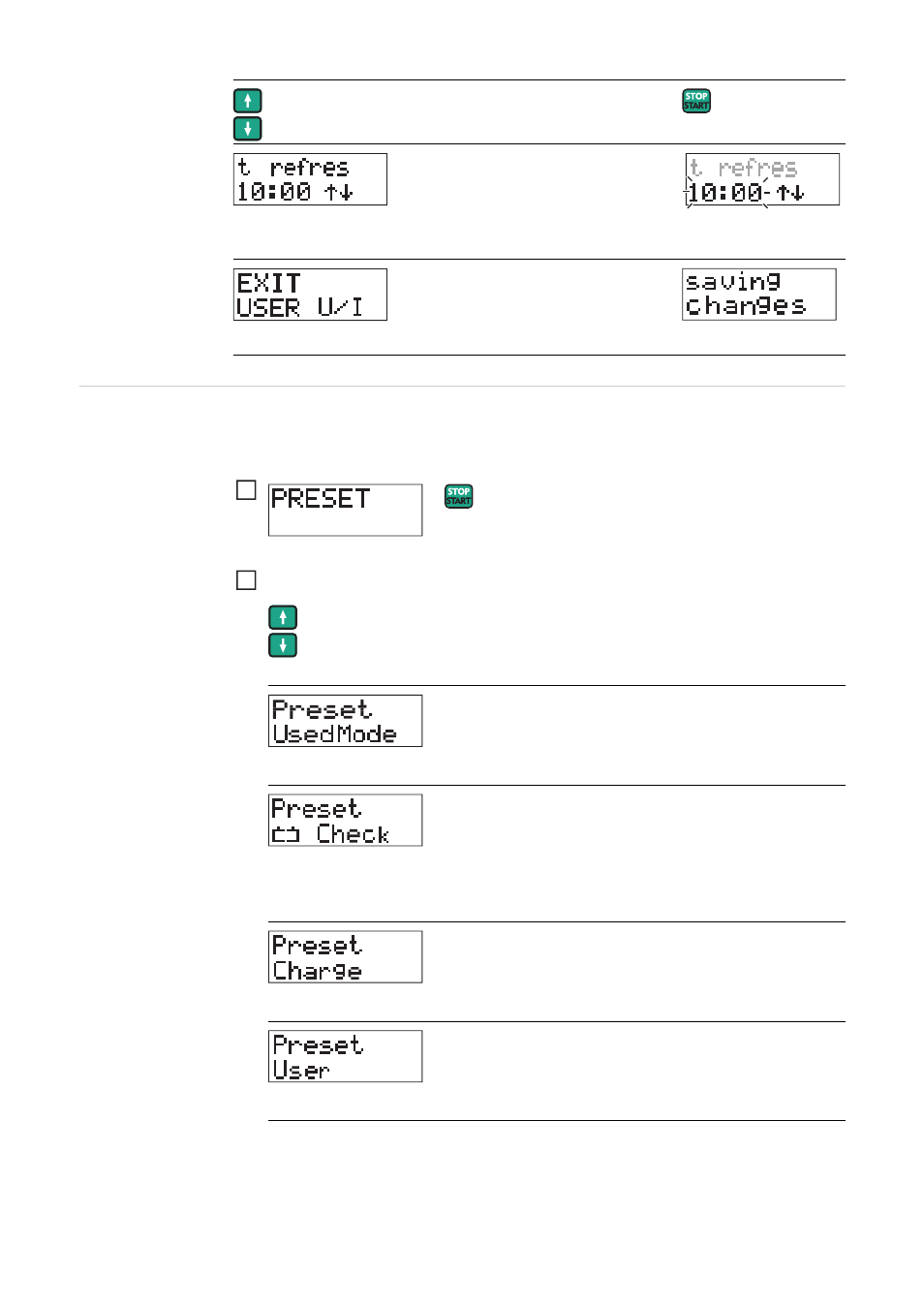
Task: Select the 't refres 10:00' display on left
Action: [310, 179]
